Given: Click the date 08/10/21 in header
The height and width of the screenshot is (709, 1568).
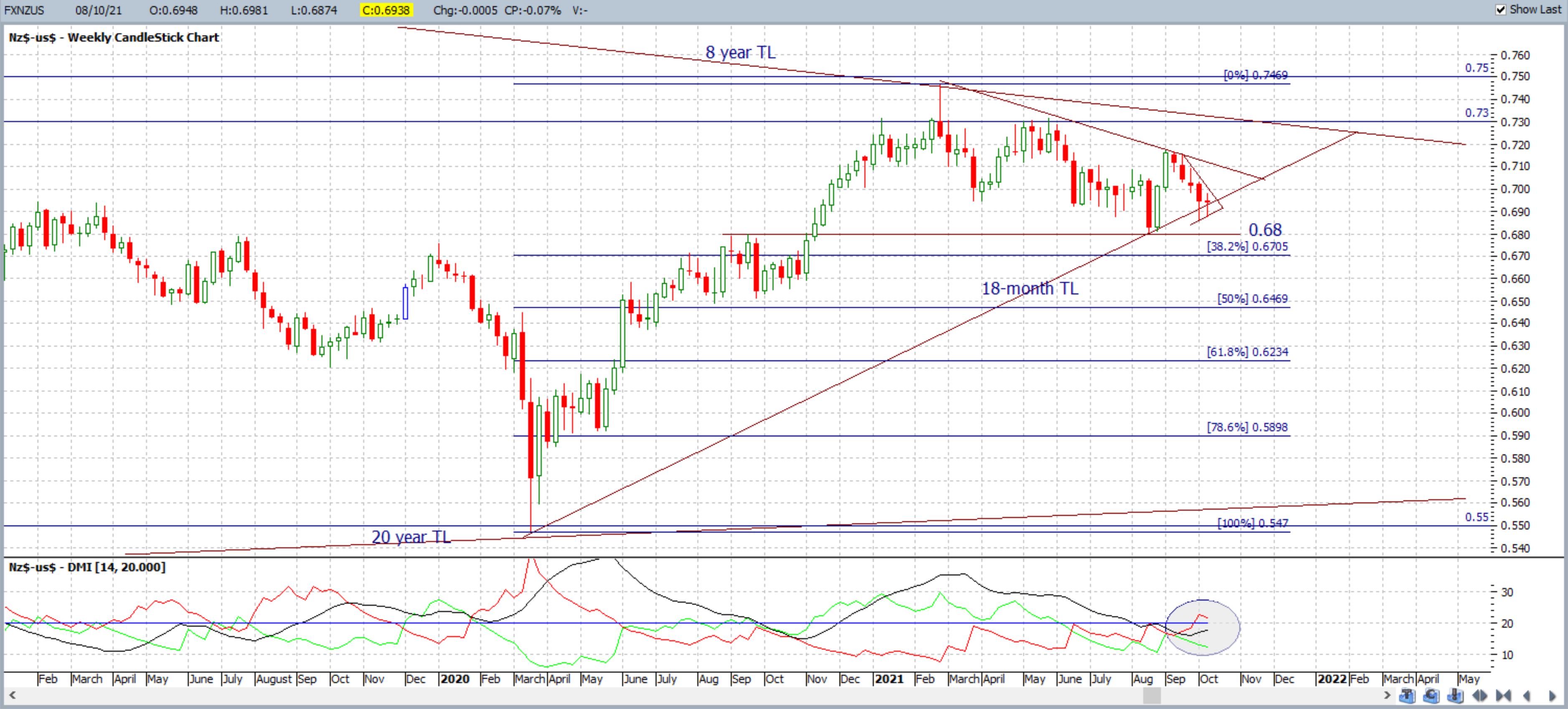Looking at the screenshot, I should (99, 10).
